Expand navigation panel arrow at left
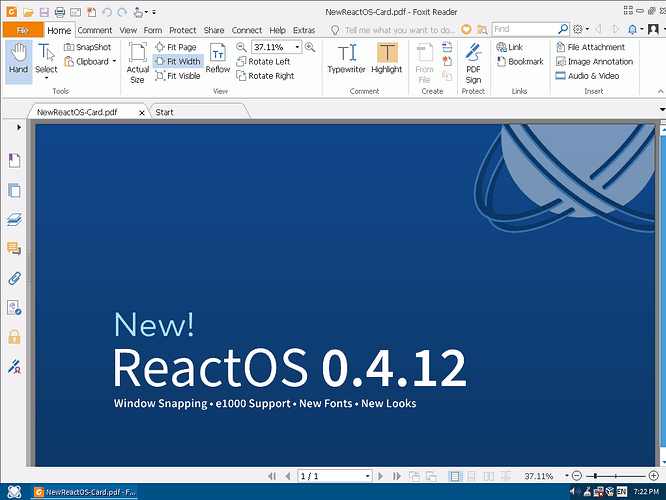Screen dimensions: 666x500 pos(19,127)
